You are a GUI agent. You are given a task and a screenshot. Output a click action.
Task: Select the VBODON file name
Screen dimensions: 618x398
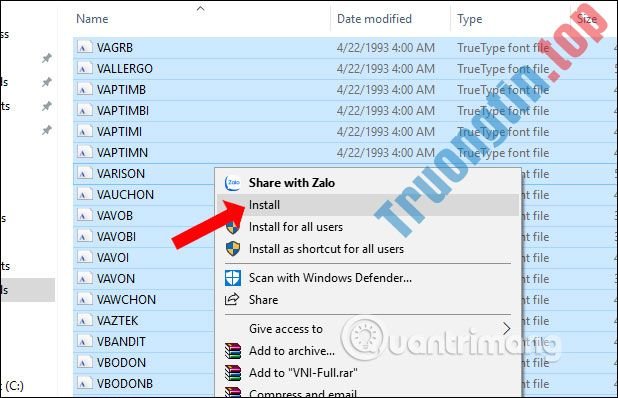[121, 363]
